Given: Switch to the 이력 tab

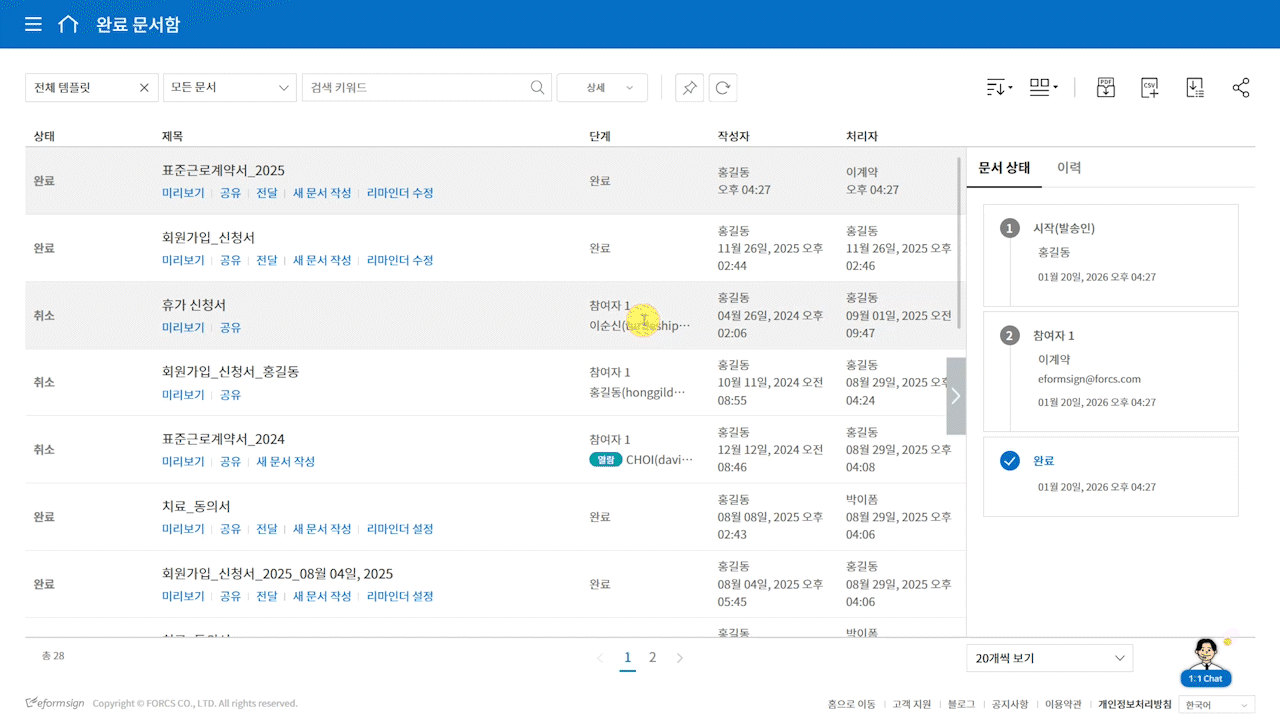Looking at the screenshot, I should tap(1069, 168).
